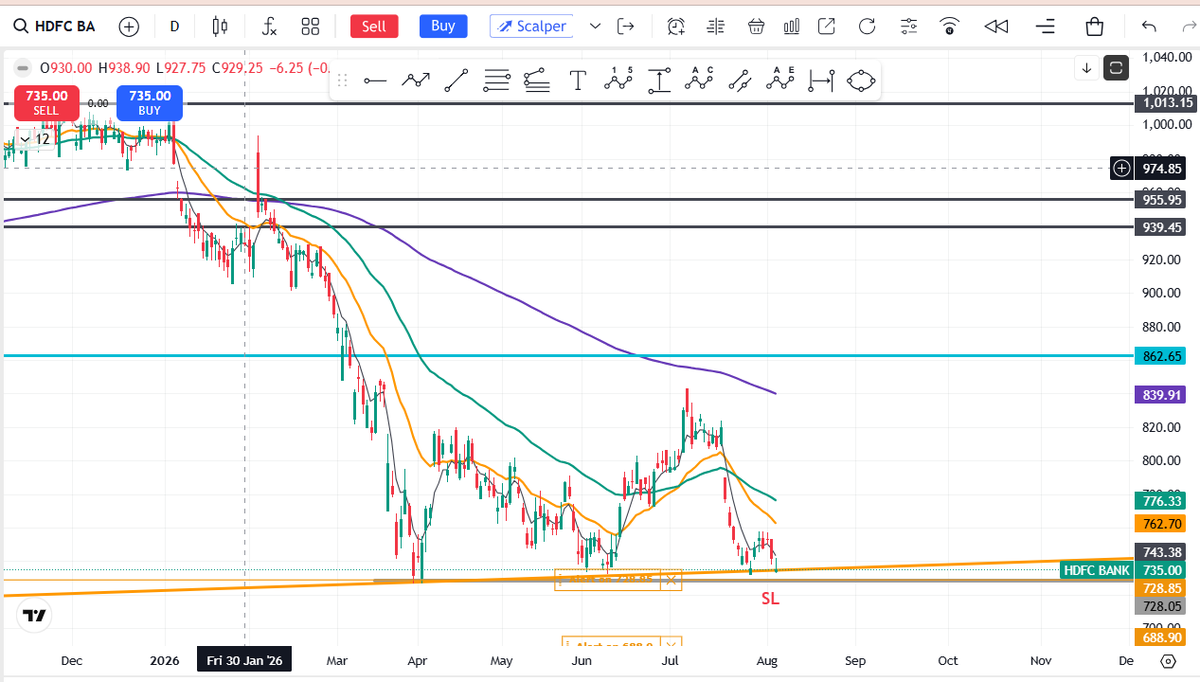
Task: Select the A-E triangle wave tool
Action: pyautogui.click(x=780, y=81)
